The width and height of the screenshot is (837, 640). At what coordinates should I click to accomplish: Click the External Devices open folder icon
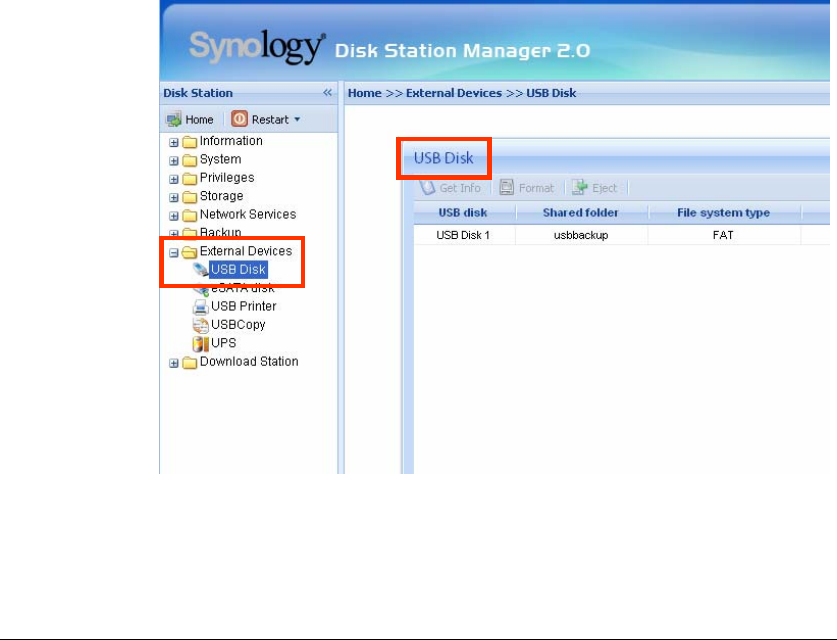189,252
